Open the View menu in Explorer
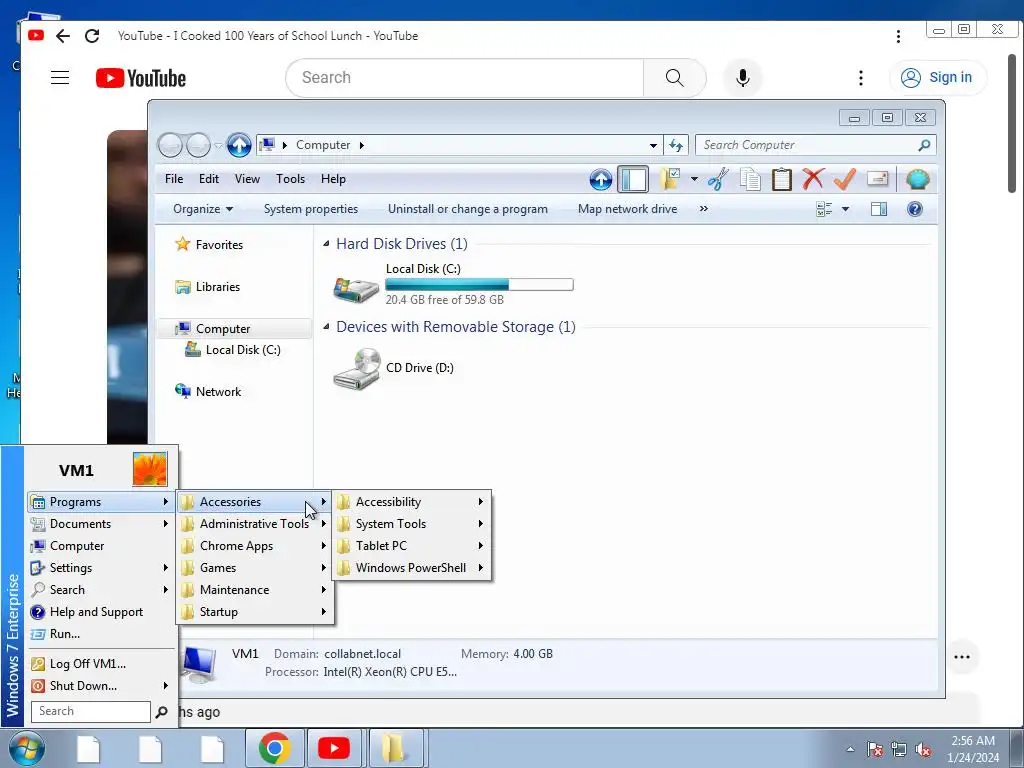Screen dimensions: 1024x768 point(248,179)
